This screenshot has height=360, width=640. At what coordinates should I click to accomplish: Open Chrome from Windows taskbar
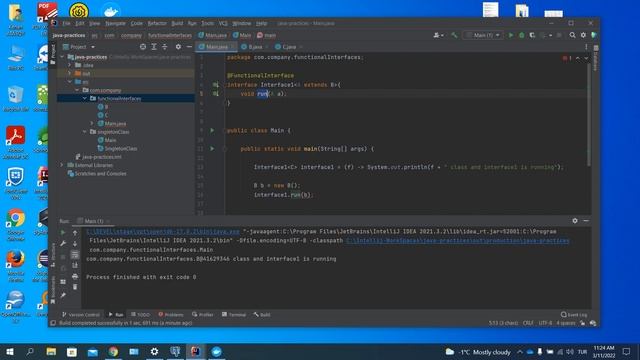113,352
